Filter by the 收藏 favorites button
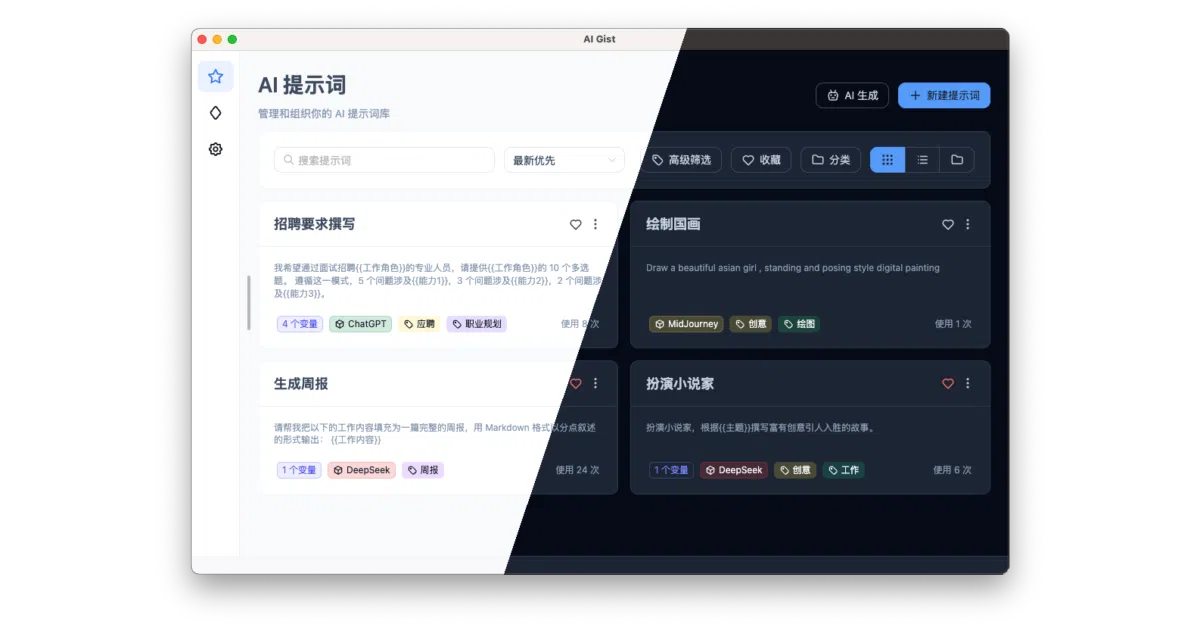Image resolution: width=1200 pixels, height=630 pixels. (761, 160)
